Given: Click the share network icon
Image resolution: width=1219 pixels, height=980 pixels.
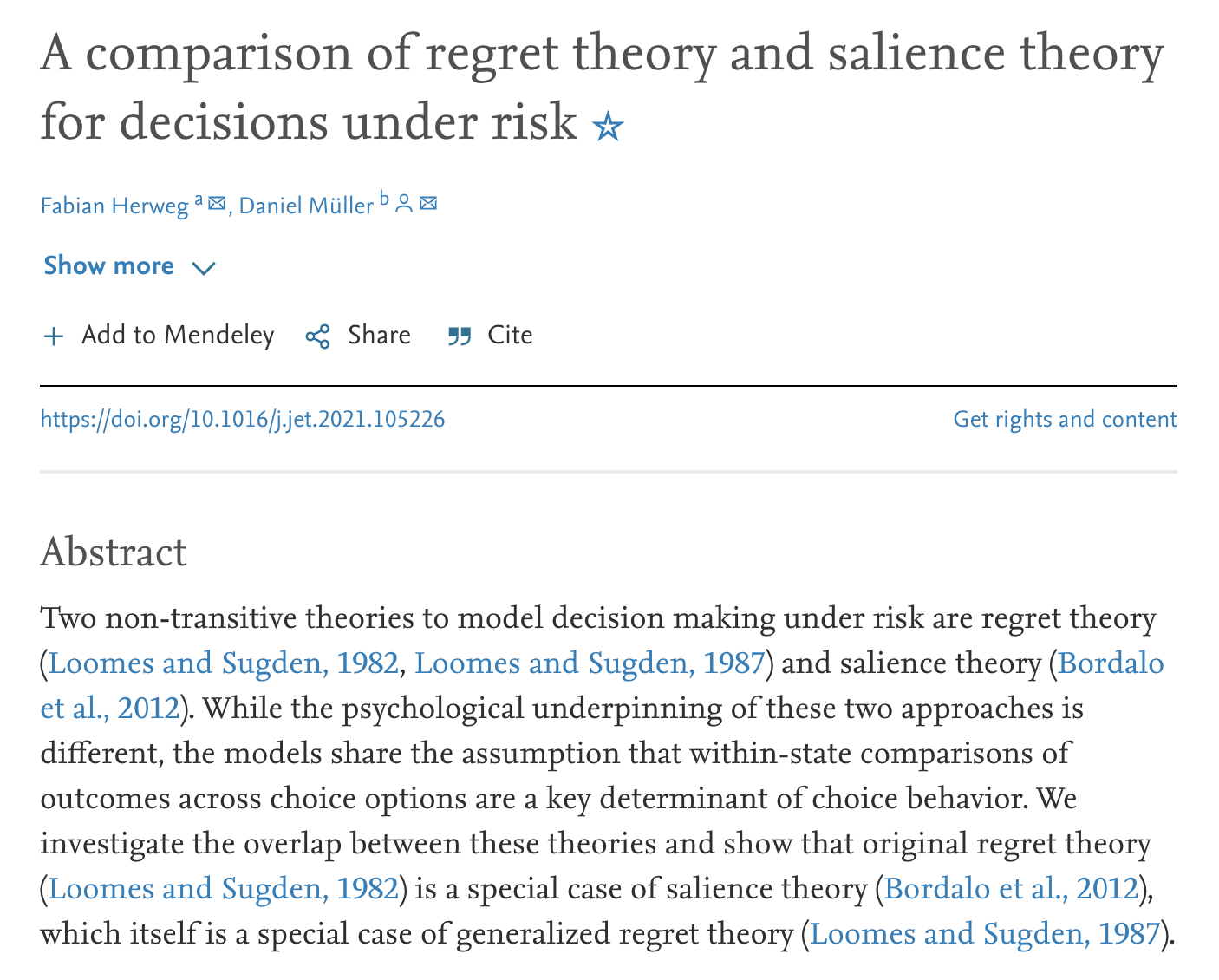Looking at the screenshot, I should pos(318,336).
